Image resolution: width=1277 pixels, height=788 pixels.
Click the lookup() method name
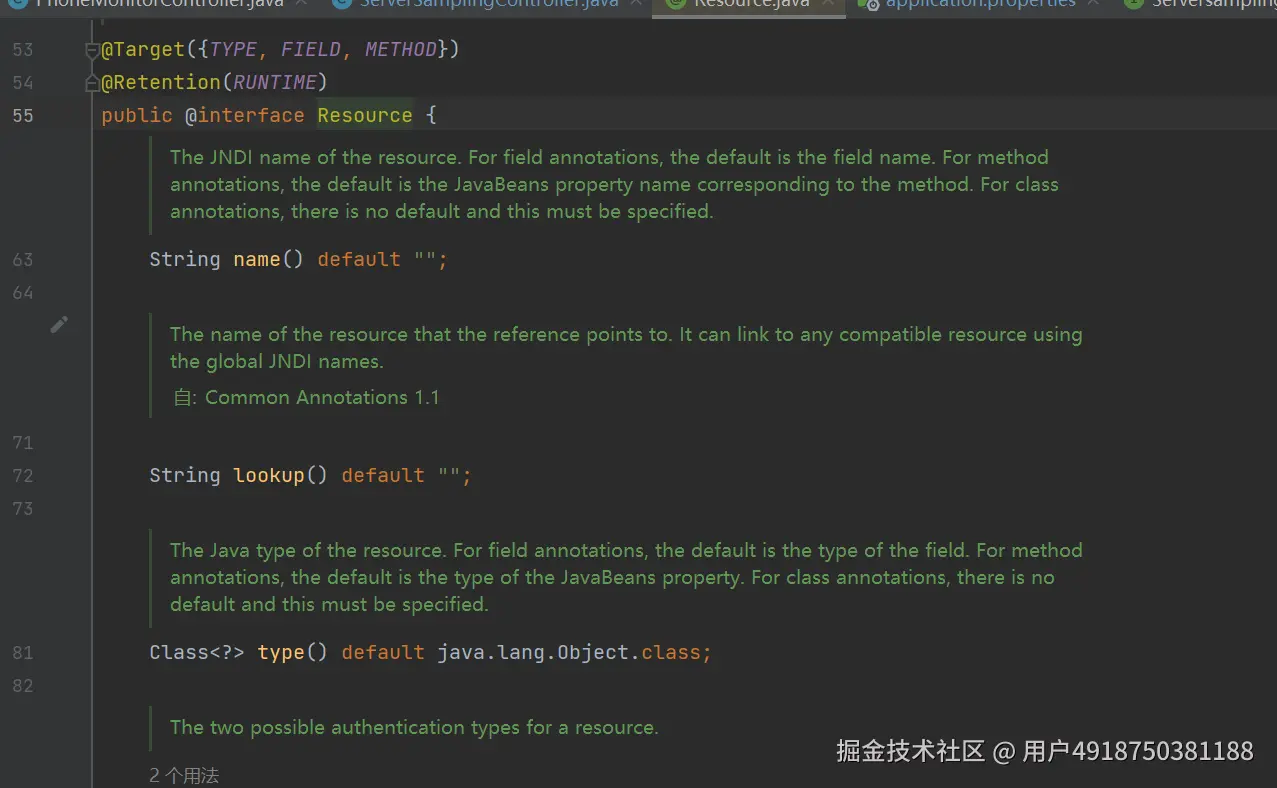[x=268, y=475]
